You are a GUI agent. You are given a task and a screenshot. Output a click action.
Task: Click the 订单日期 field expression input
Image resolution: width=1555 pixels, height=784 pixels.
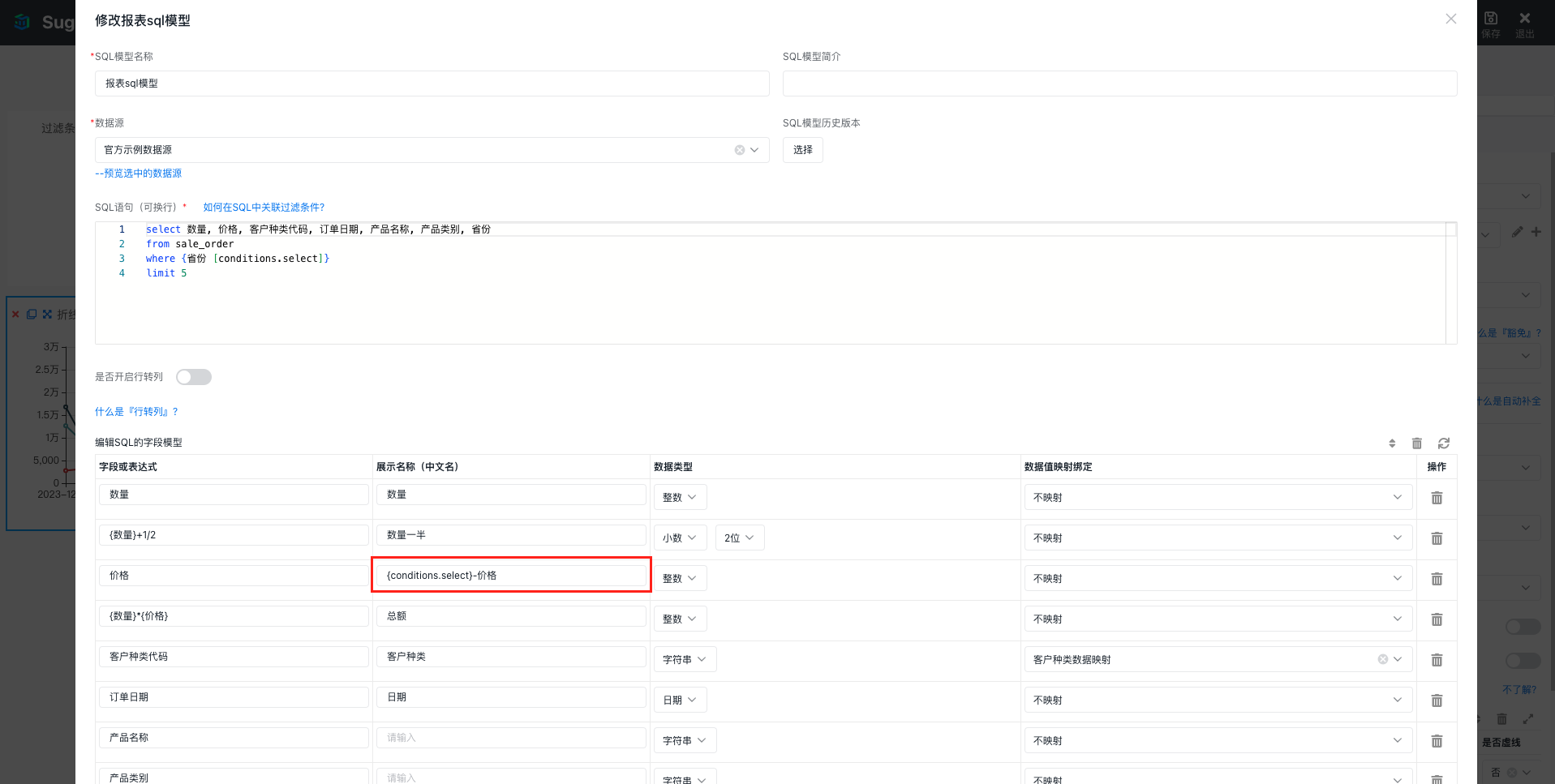[x=234, y=697]
